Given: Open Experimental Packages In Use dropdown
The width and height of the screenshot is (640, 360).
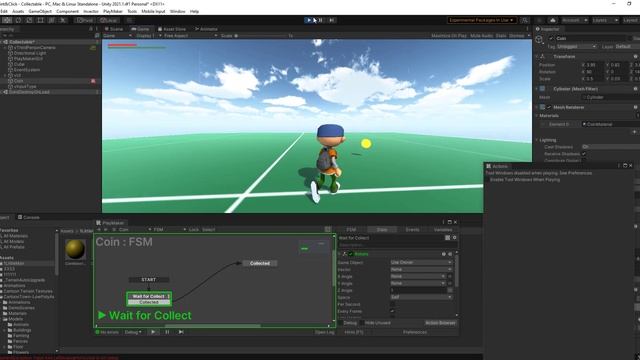Looking at the screenshot, I should pos(481,20).
